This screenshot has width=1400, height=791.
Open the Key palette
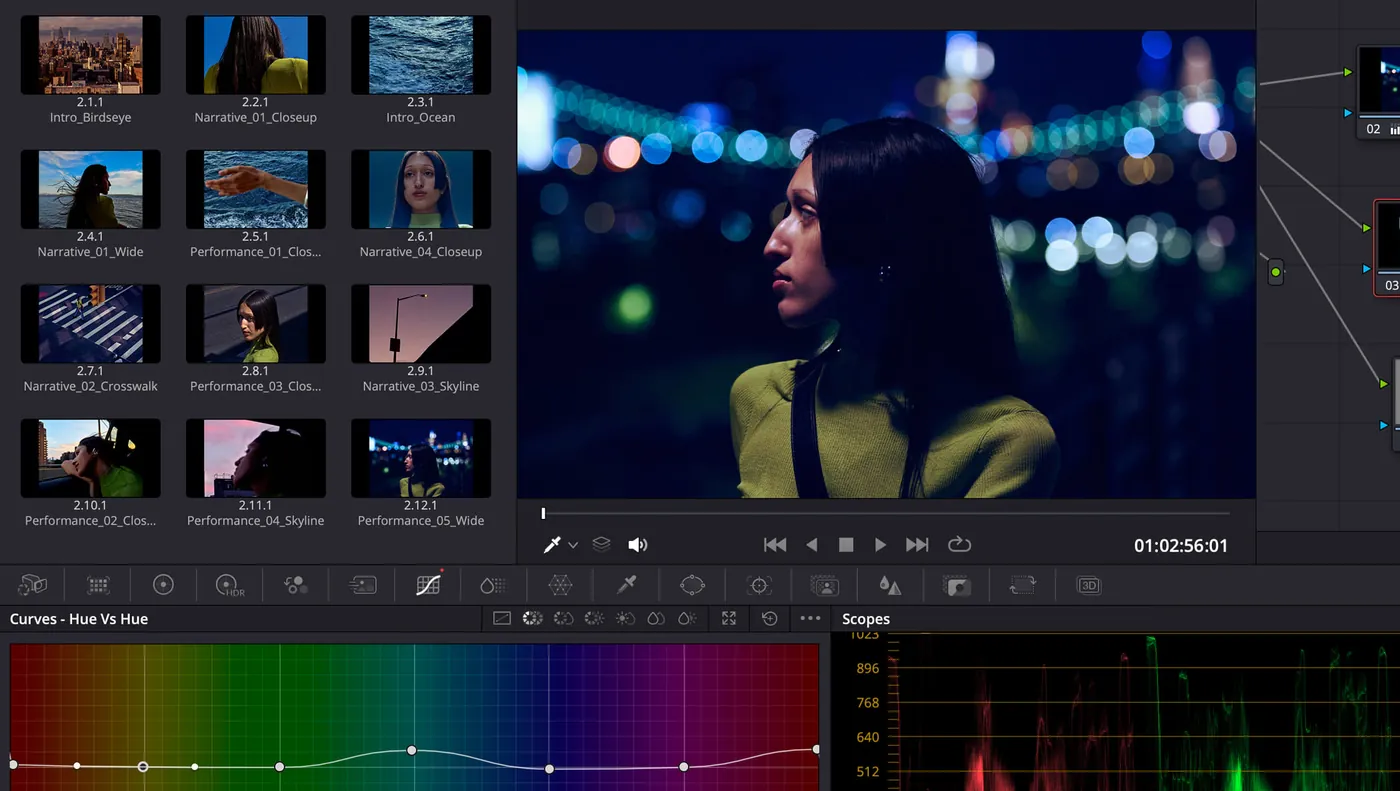pyautogui.click(x=957, y=585)
